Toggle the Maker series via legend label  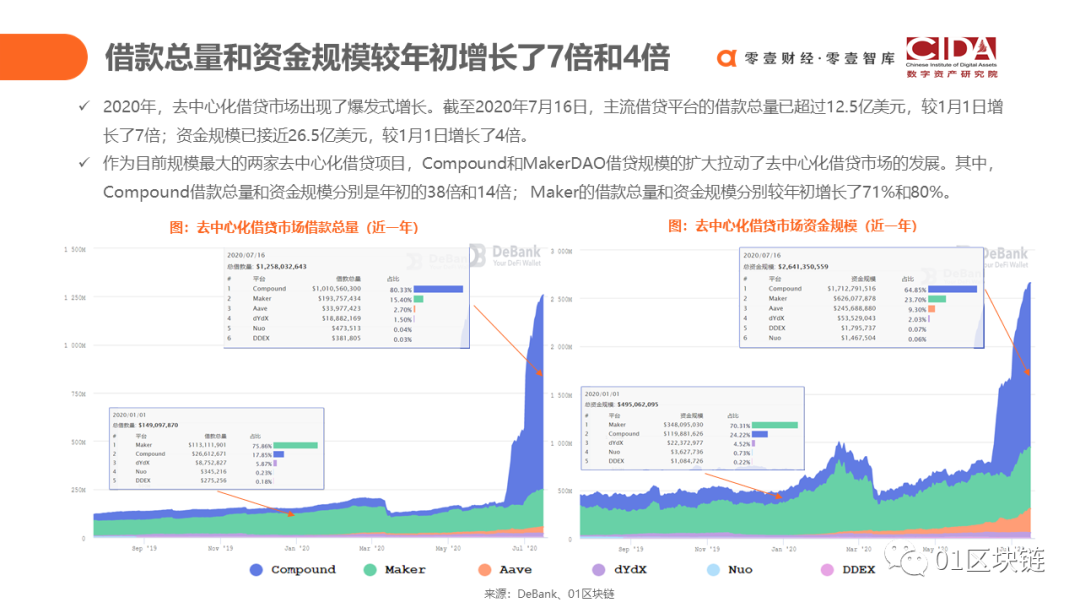coord(405,570)
